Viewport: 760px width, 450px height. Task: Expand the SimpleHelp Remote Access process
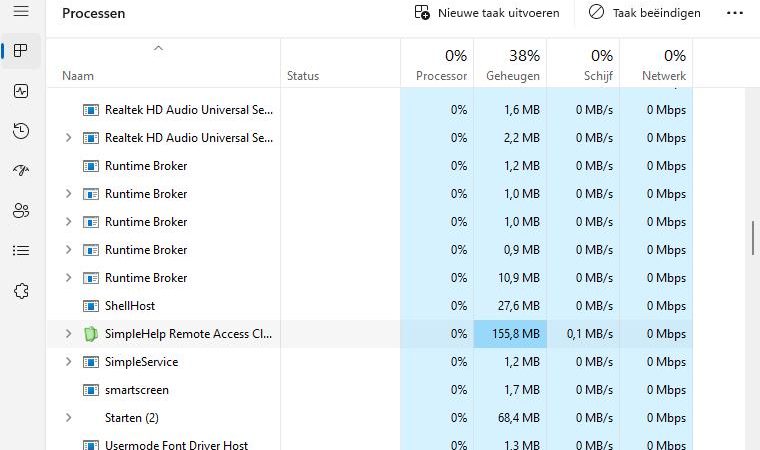click(68, 334)
